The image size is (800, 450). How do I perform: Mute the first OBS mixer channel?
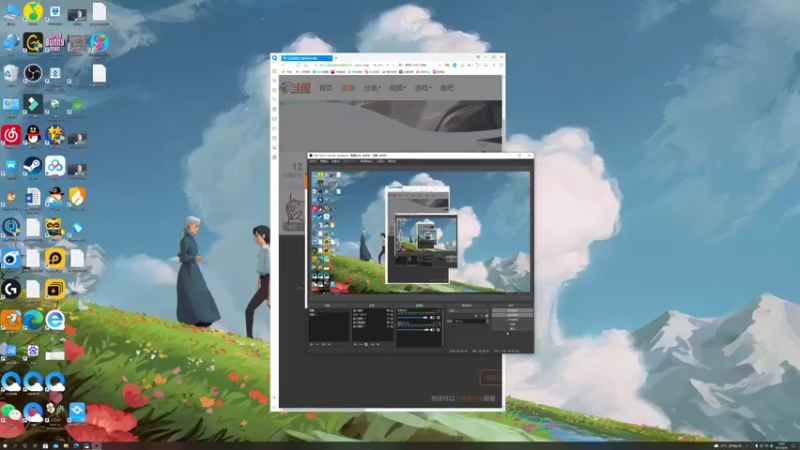click(x=432, y=317)
